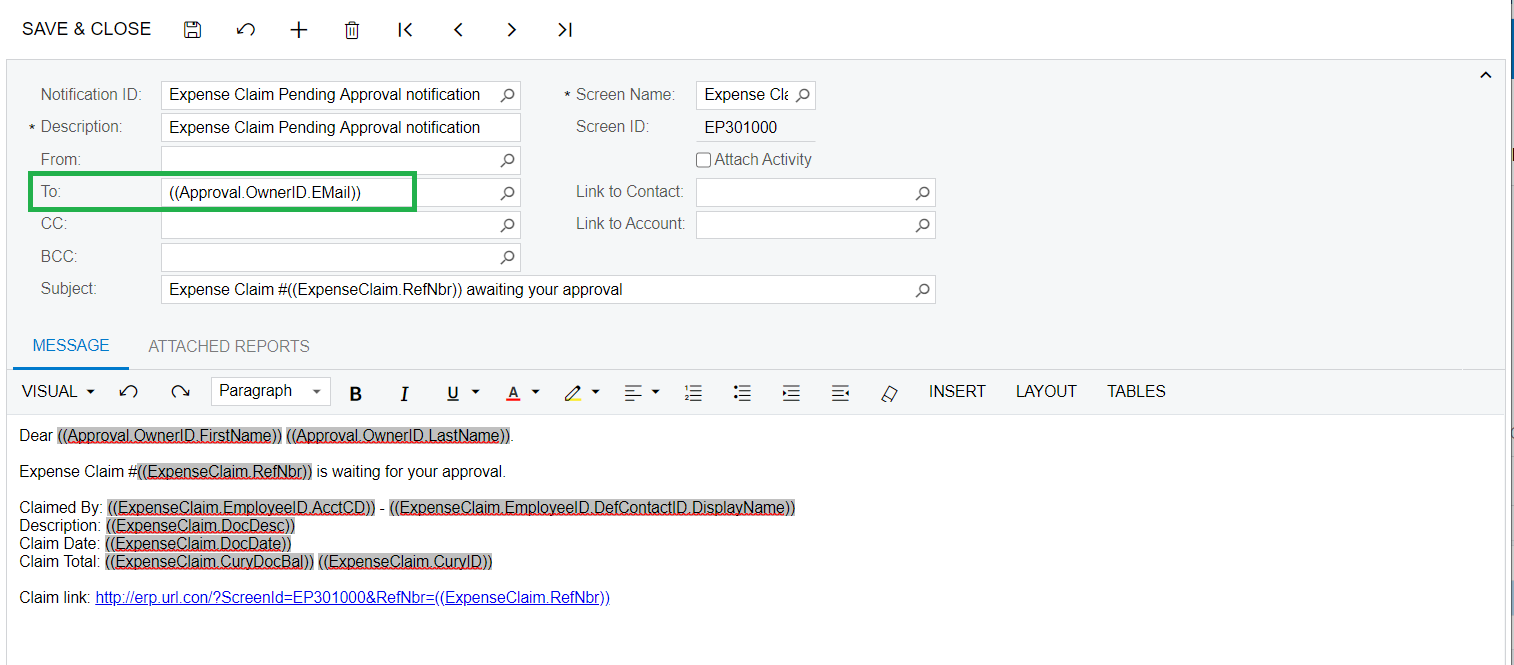The width and height of the screenshot is (1514, 665).
Task: Open LAYOUT menu
Action: [x=1046, y=392]
